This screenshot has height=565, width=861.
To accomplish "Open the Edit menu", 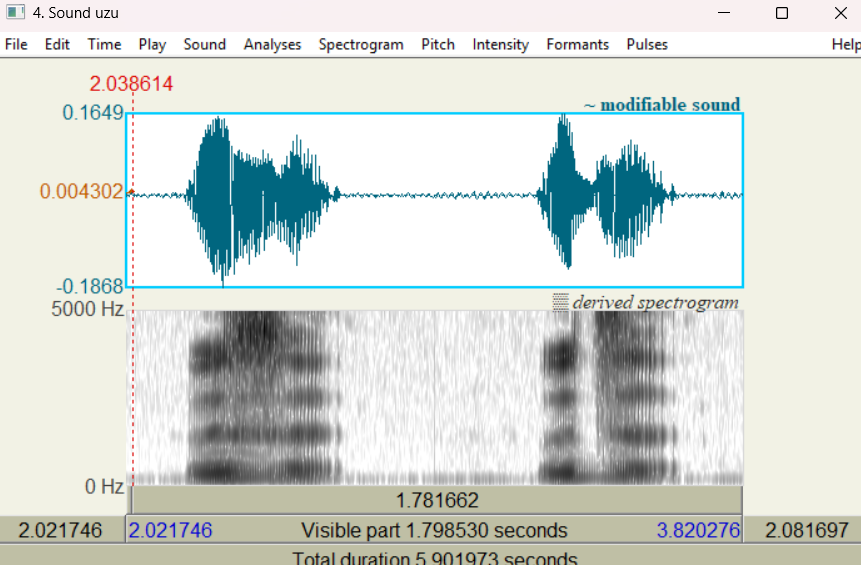I will point(57,44).
